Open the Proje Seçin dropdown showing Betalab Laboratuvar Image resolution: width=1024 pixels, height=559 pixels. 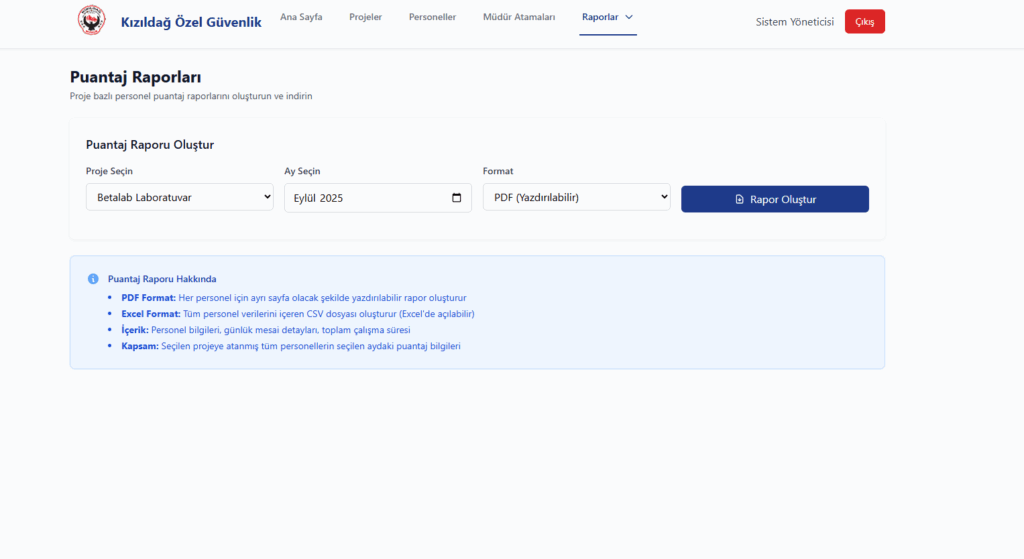[x=179, y=198]
